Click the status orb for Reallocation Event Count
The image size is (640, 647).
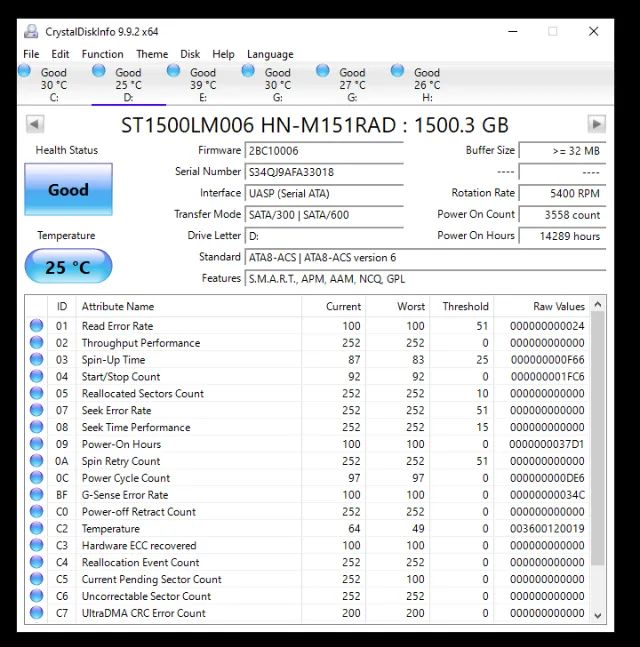tap(37, 562)
